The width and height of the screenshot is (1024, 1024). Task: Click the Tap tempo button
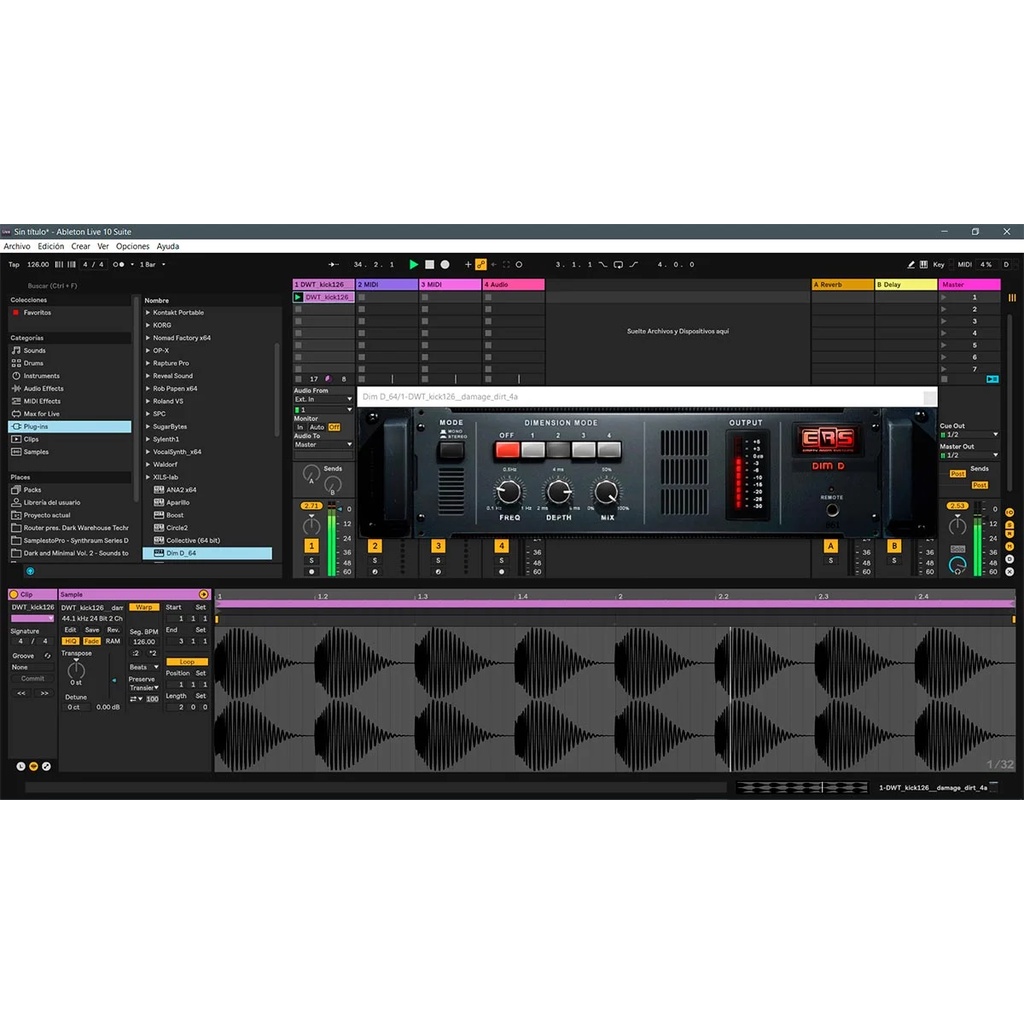coord(14,264)
